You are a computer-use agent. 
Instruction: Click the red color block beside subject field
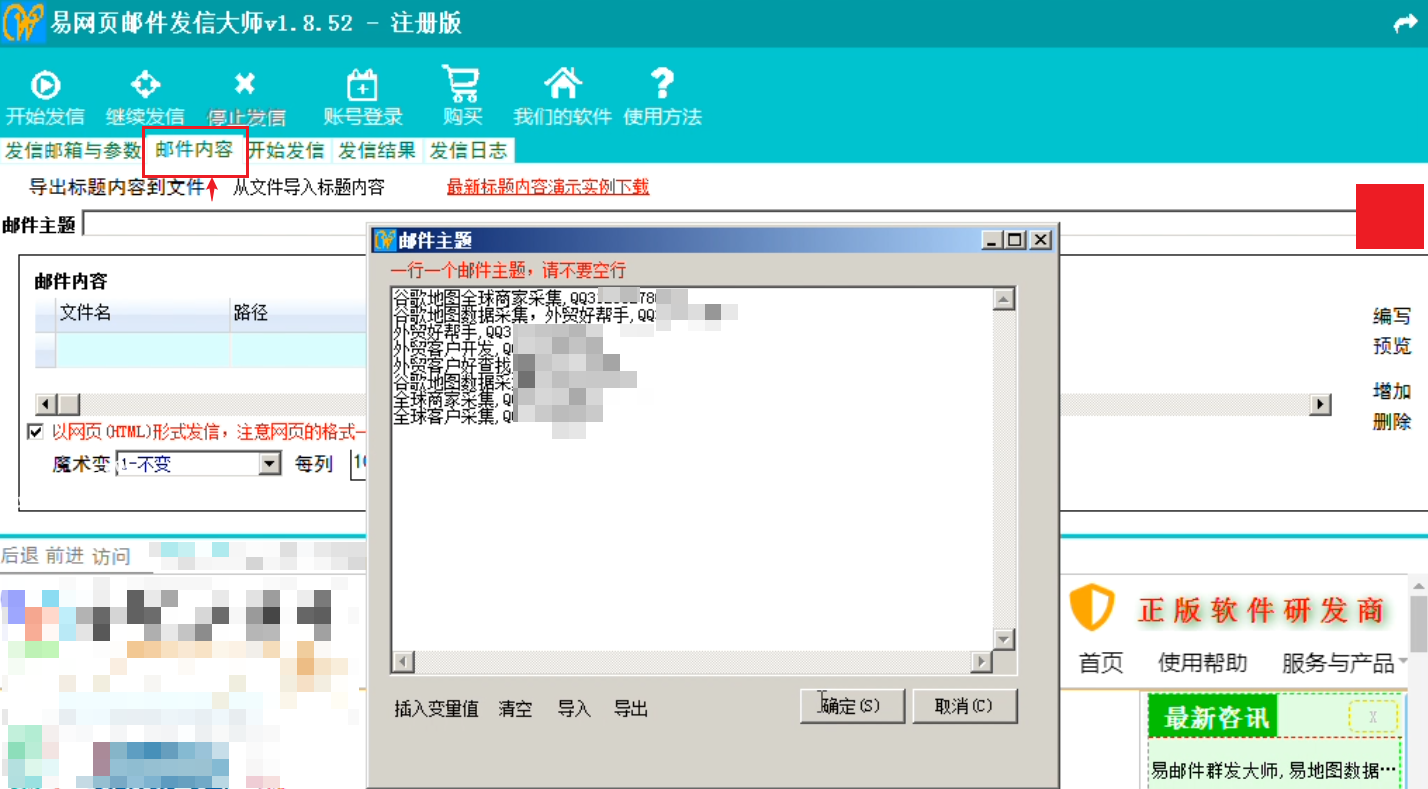click(1389, 216)
